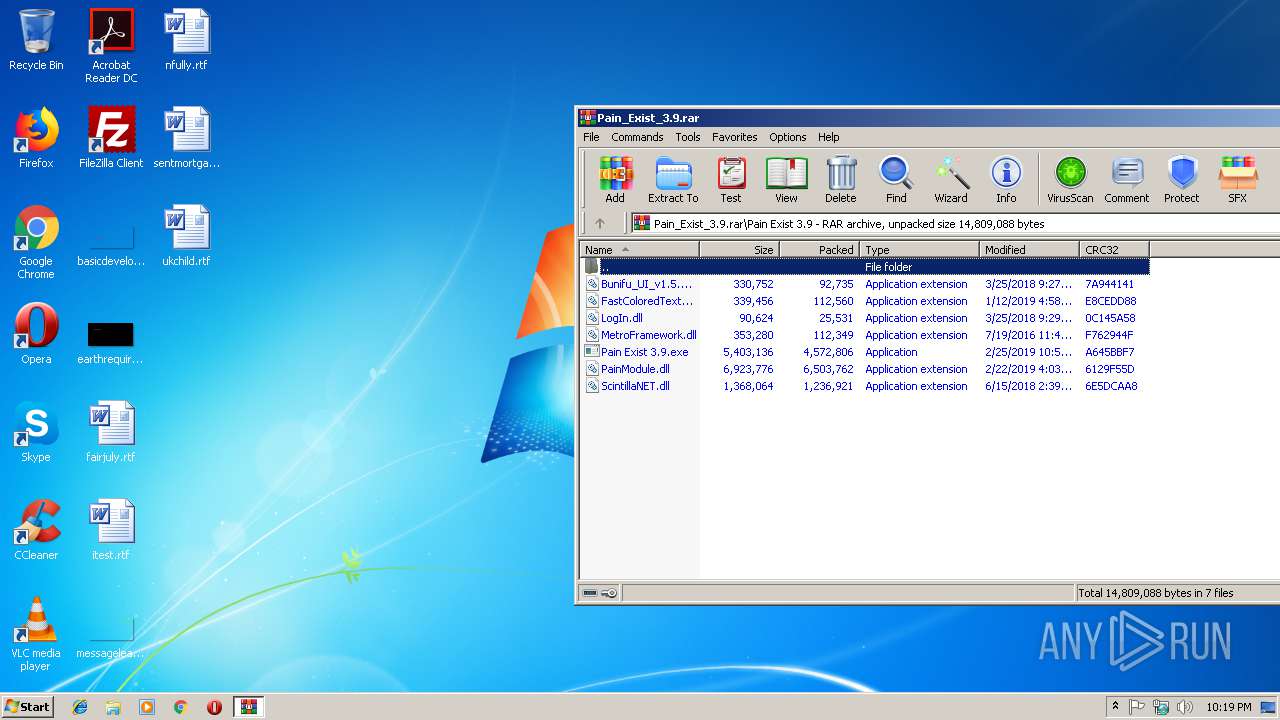This screenshot has width=1280, height=720.
Task: Click the SFX toolbar icon
Action: pyautogui.click(x=1238, y=180)
